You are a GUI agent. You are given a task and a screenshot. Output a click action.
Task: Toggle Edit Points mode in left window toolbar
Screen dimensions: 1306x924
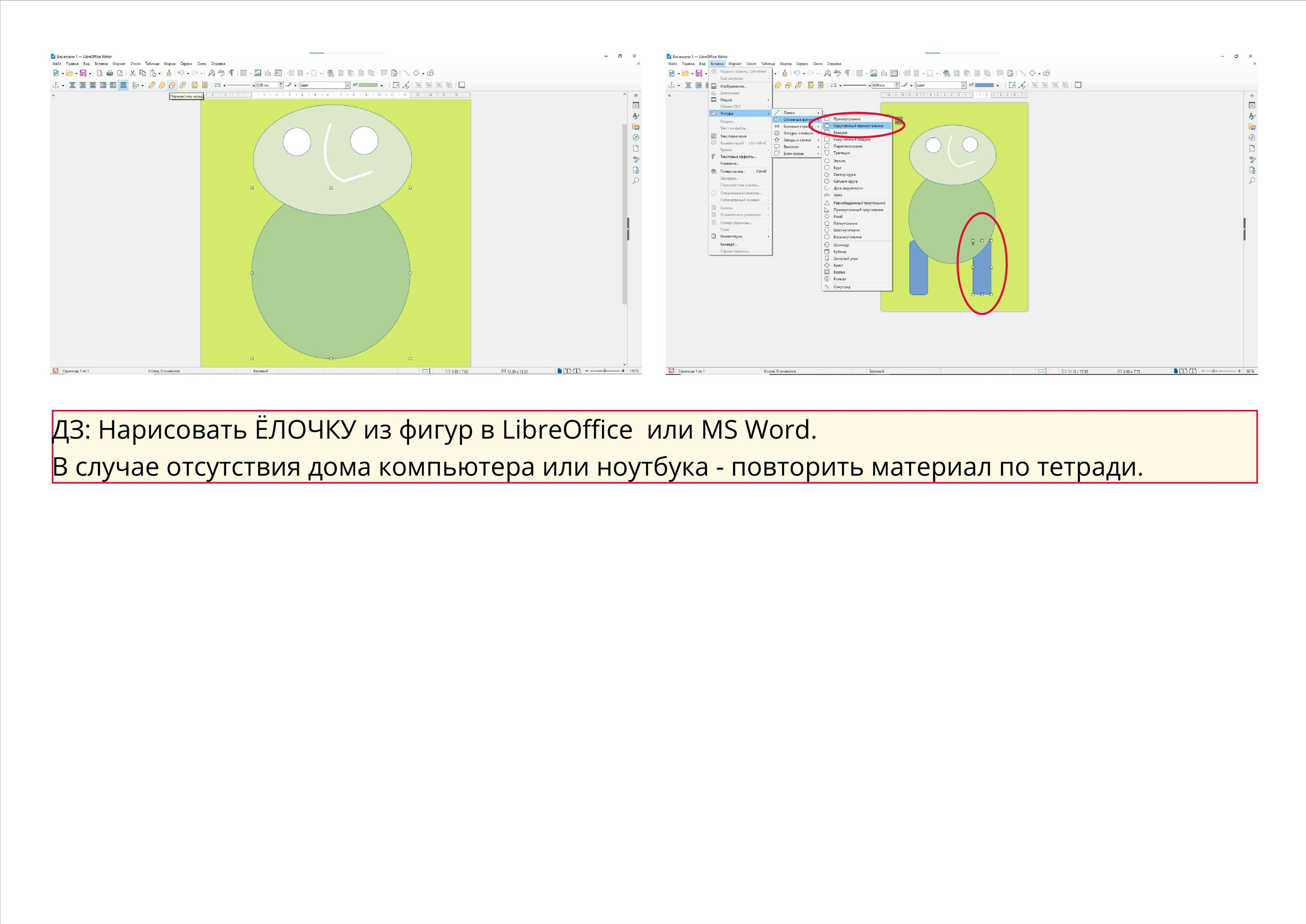coord(406,85)
